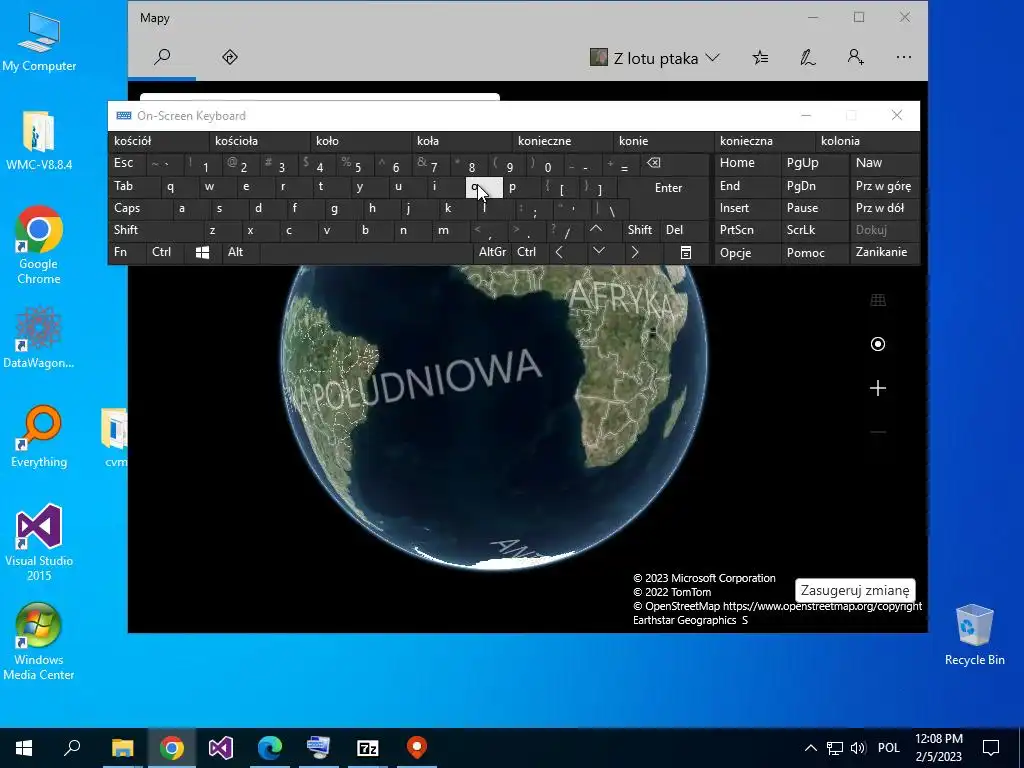Viewport: 1024px width, 768px height.
Task: Open the notification center icon
Action: (x=991, y=748)
